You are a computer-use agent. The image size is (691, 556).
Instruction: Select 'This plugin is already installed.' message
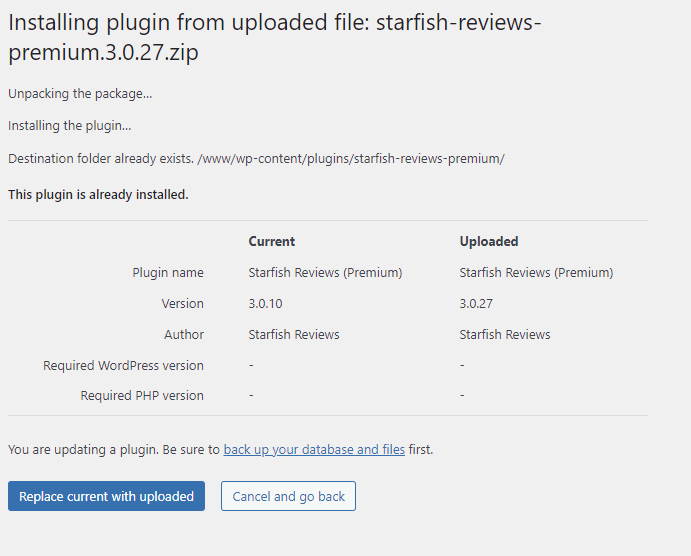(x=98, y=195)
